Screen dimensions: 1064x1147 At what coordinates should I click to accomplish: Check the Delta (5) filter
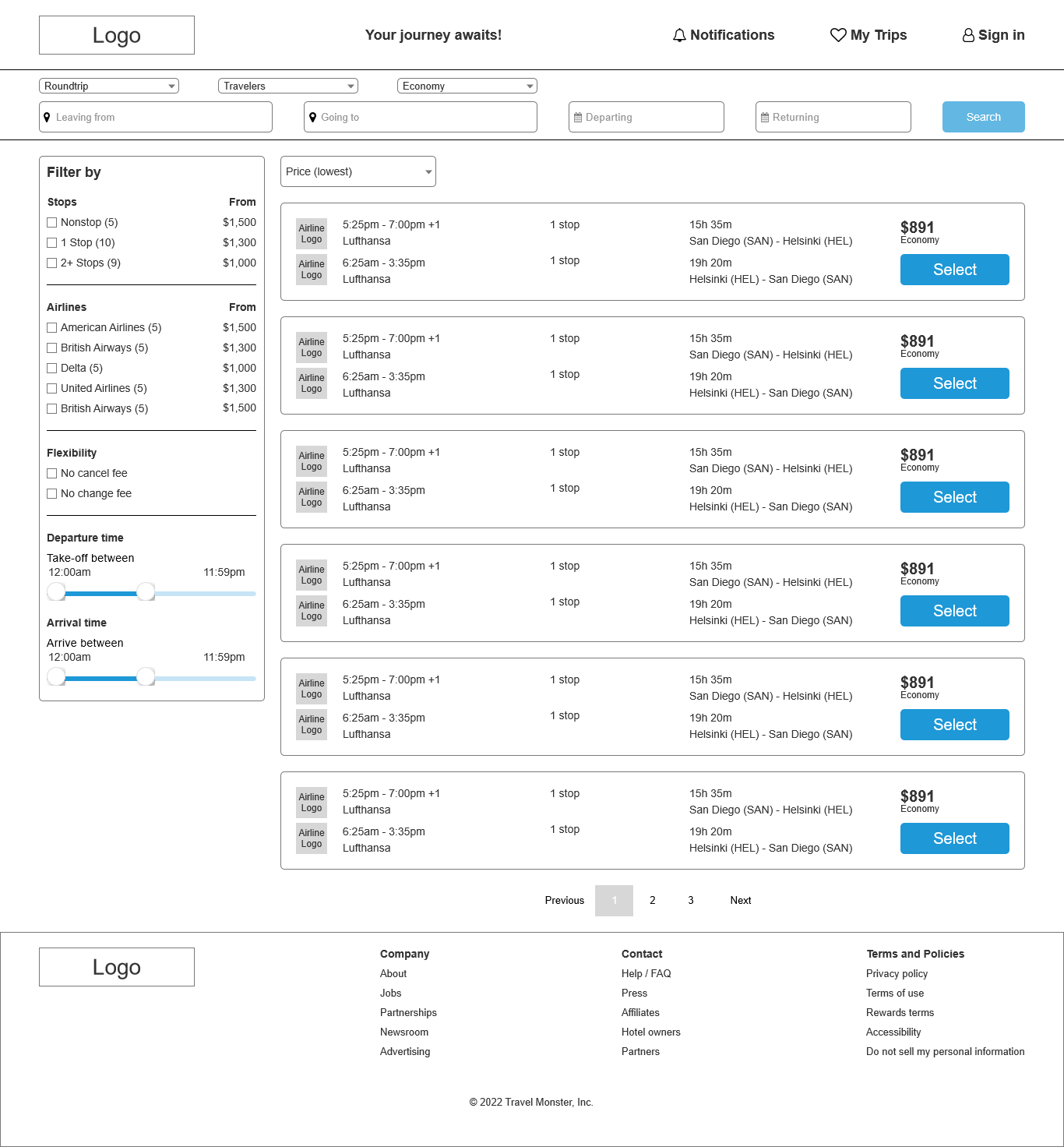[52, 368]
